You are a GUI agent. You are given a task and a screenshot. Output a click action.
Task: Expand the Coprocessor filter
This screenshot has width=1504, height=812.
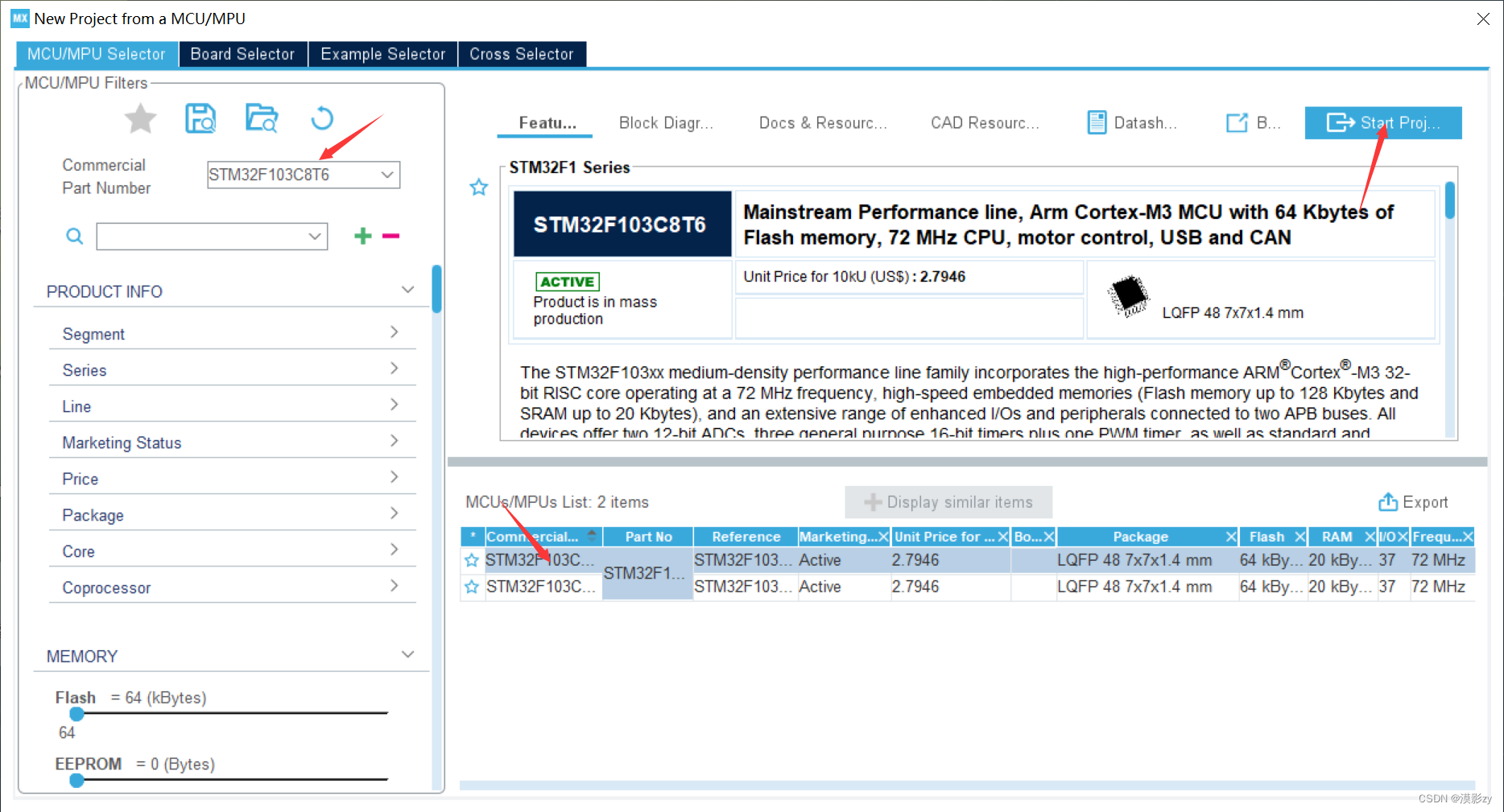pos(395,585)
